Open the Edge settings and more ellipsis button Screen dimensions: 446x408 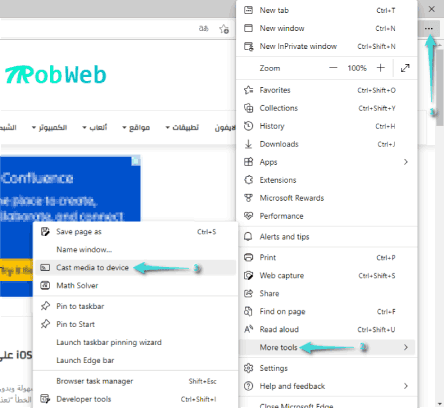coord(429,29)
